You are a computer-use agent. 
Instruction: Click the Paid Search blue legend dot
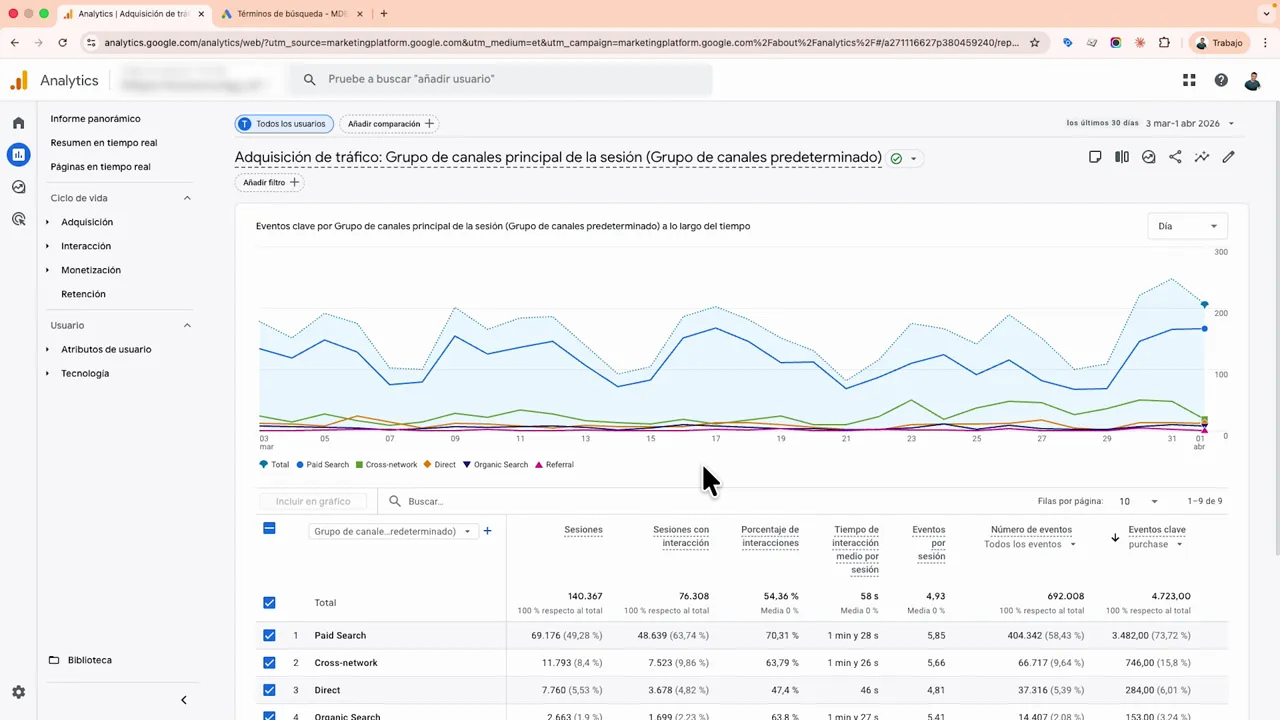coord(300,465)
